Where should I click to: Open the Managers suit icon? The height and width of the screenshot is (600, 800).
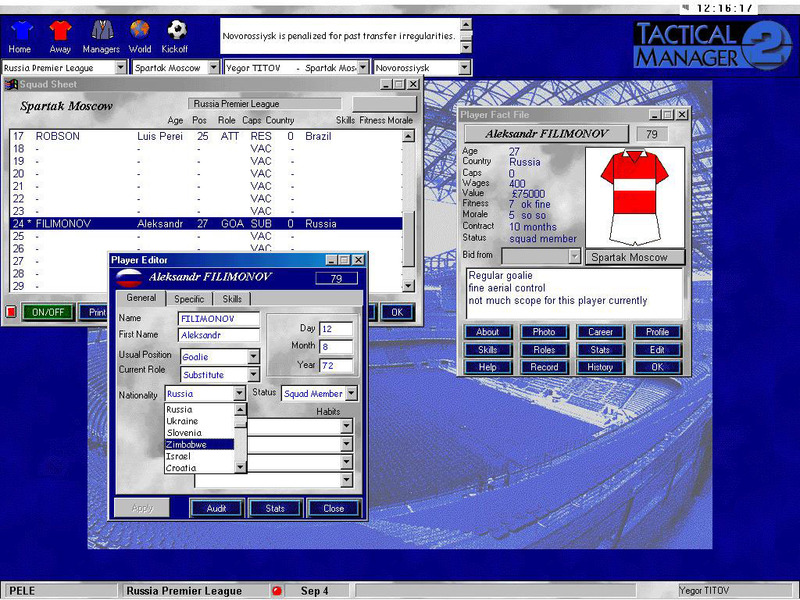(x=100, y=30)
